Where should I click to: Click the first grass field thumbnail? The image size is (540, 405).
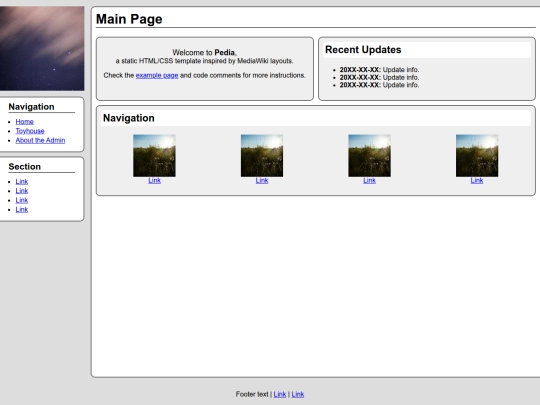pos(154,156)
